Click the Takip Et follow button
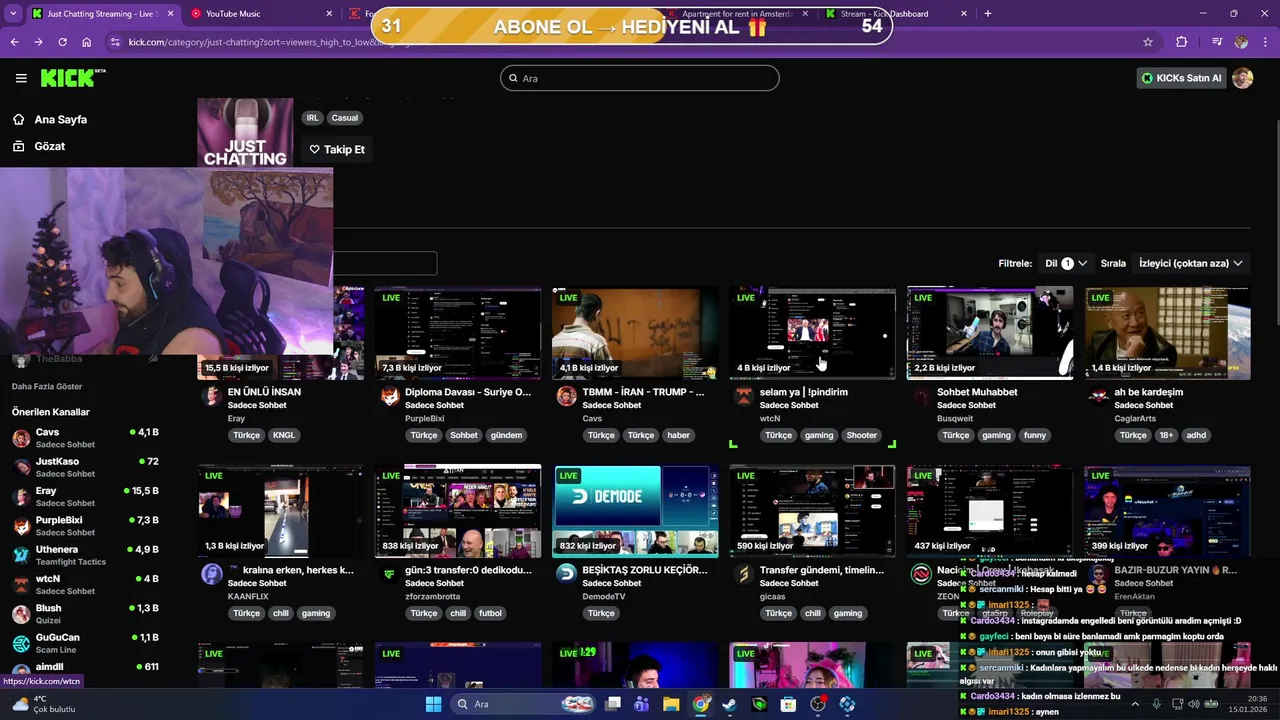This screenshot has width=1280, height=720. 337,149
